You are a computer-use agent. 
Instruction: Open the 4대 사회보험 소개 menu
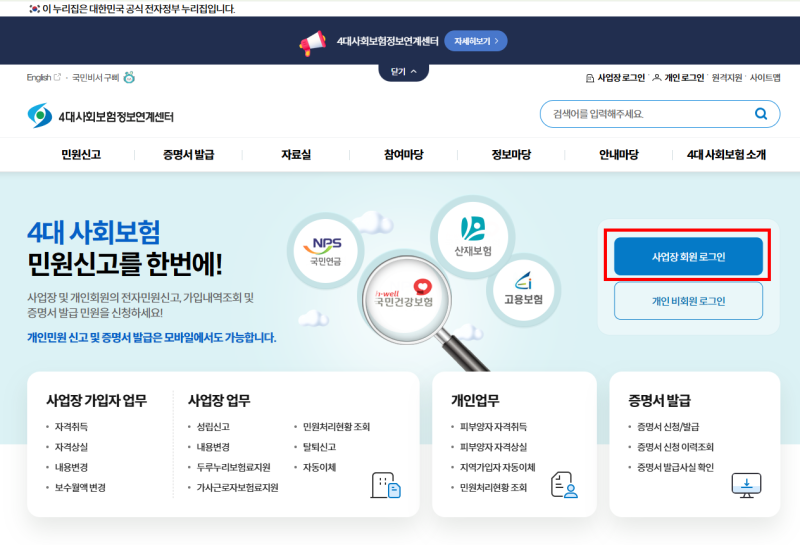coord(727,155)
